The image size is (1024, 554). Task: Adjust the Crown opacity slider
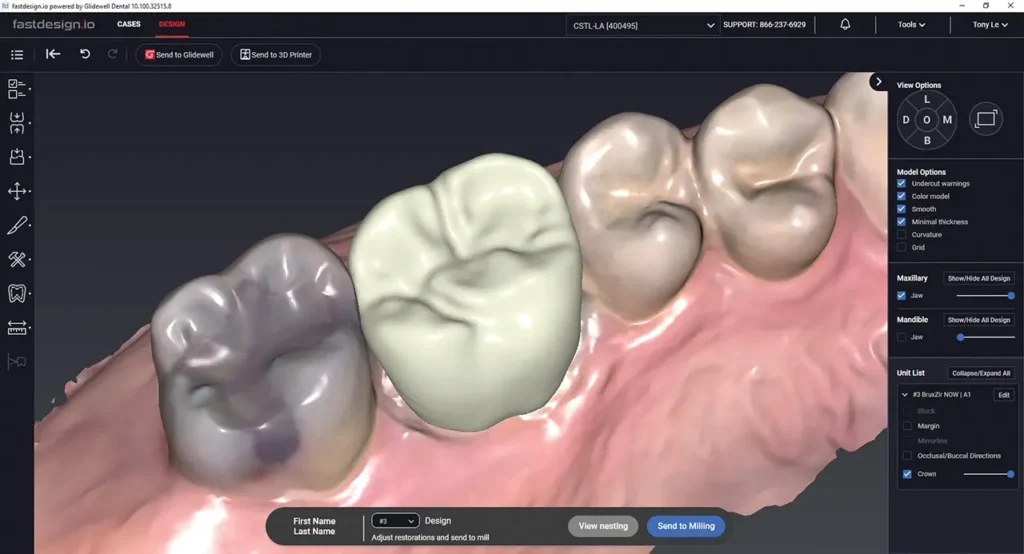click(988, 474)
